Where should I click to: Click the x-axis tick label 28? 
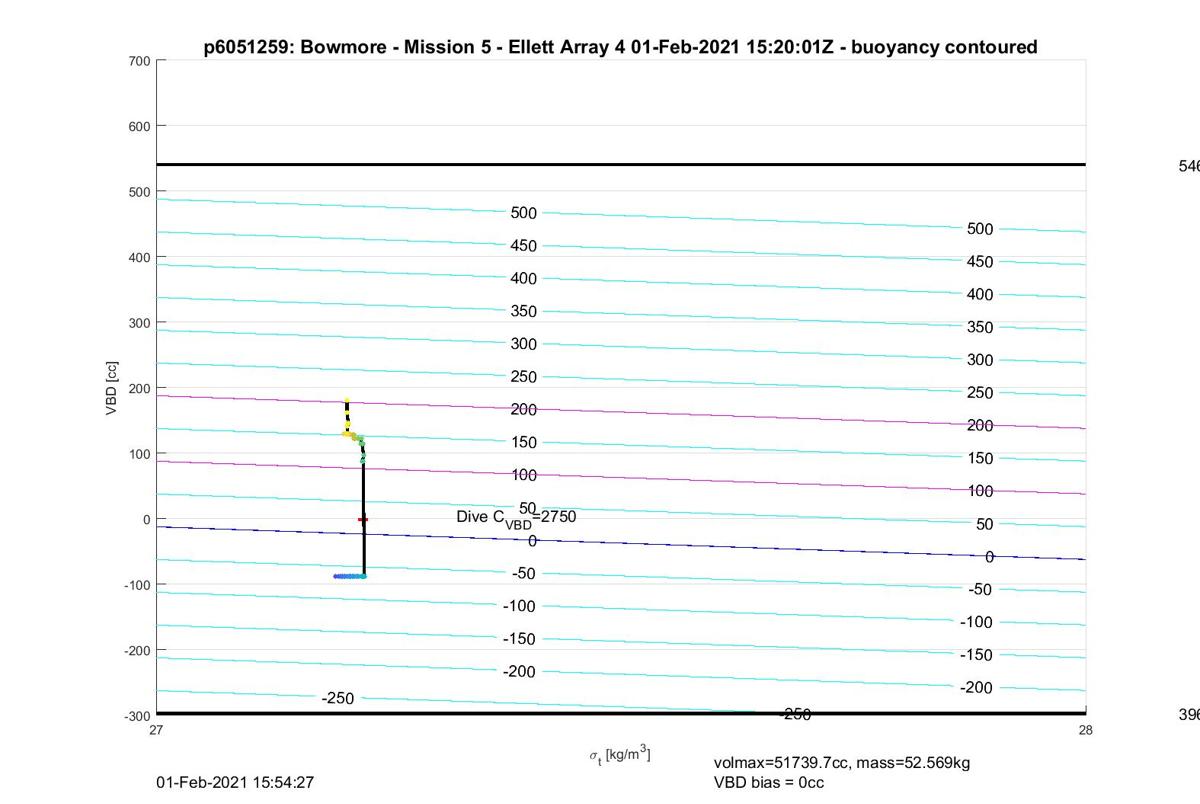1086,730
